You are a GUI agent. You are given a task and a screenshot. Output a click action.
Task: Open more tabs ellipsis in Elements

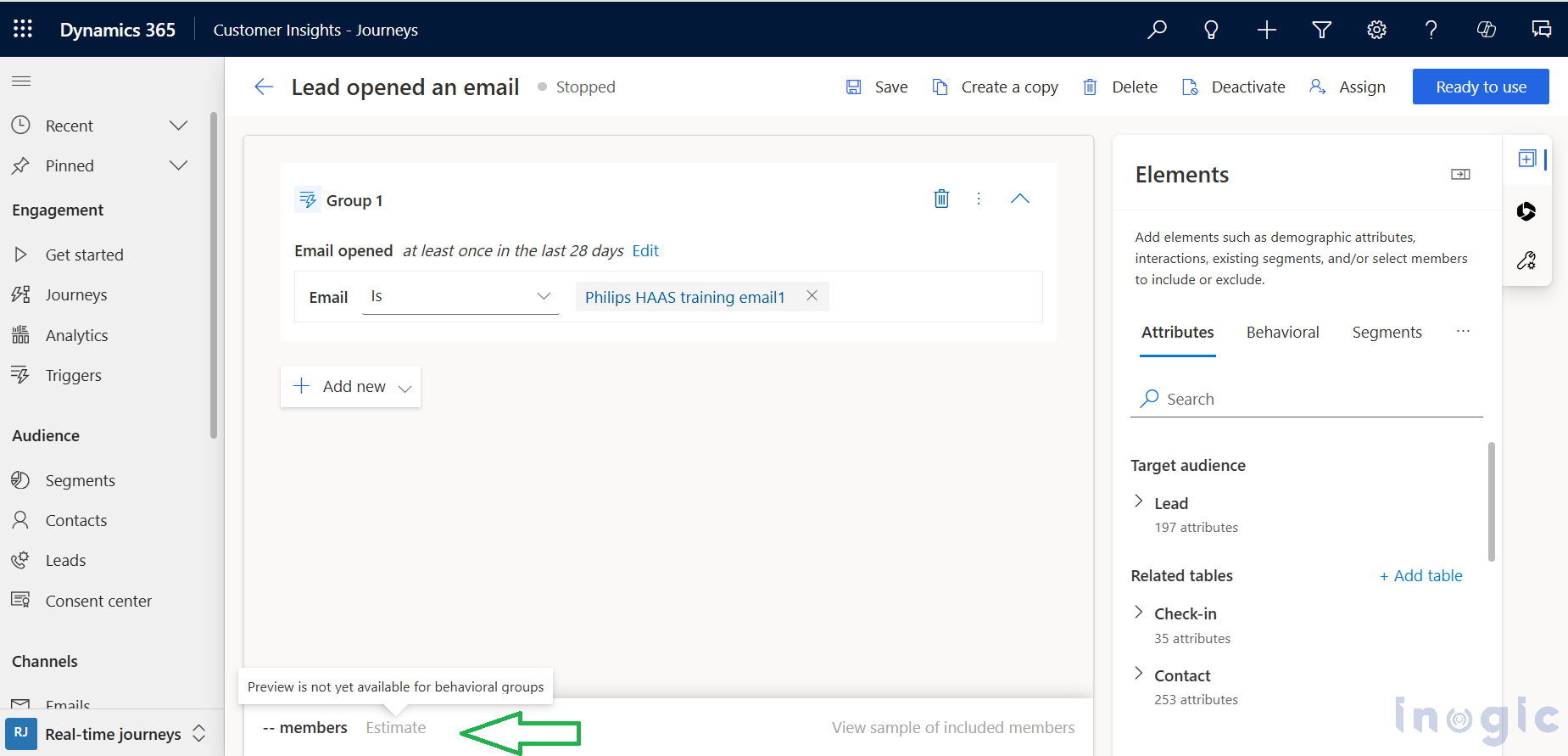pos(1463,331)
